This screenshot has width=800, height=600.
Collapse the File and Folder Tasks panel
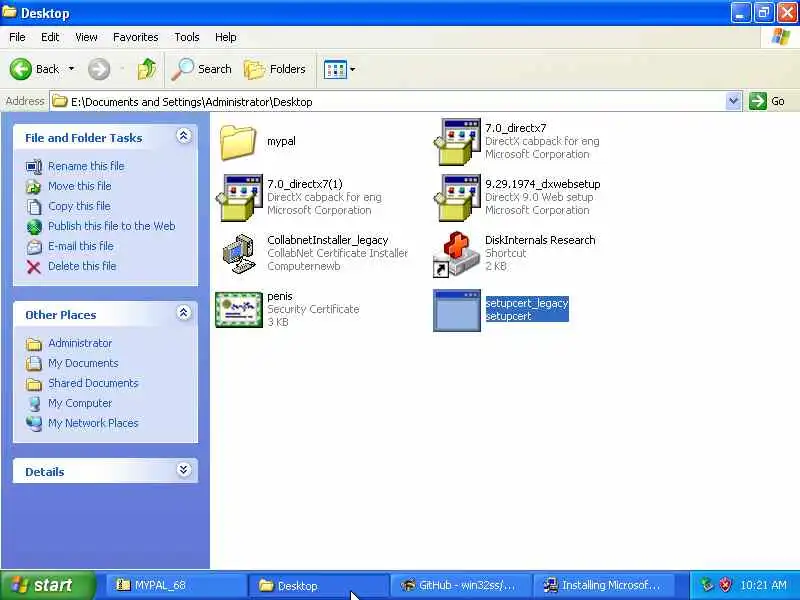[184, 136]
